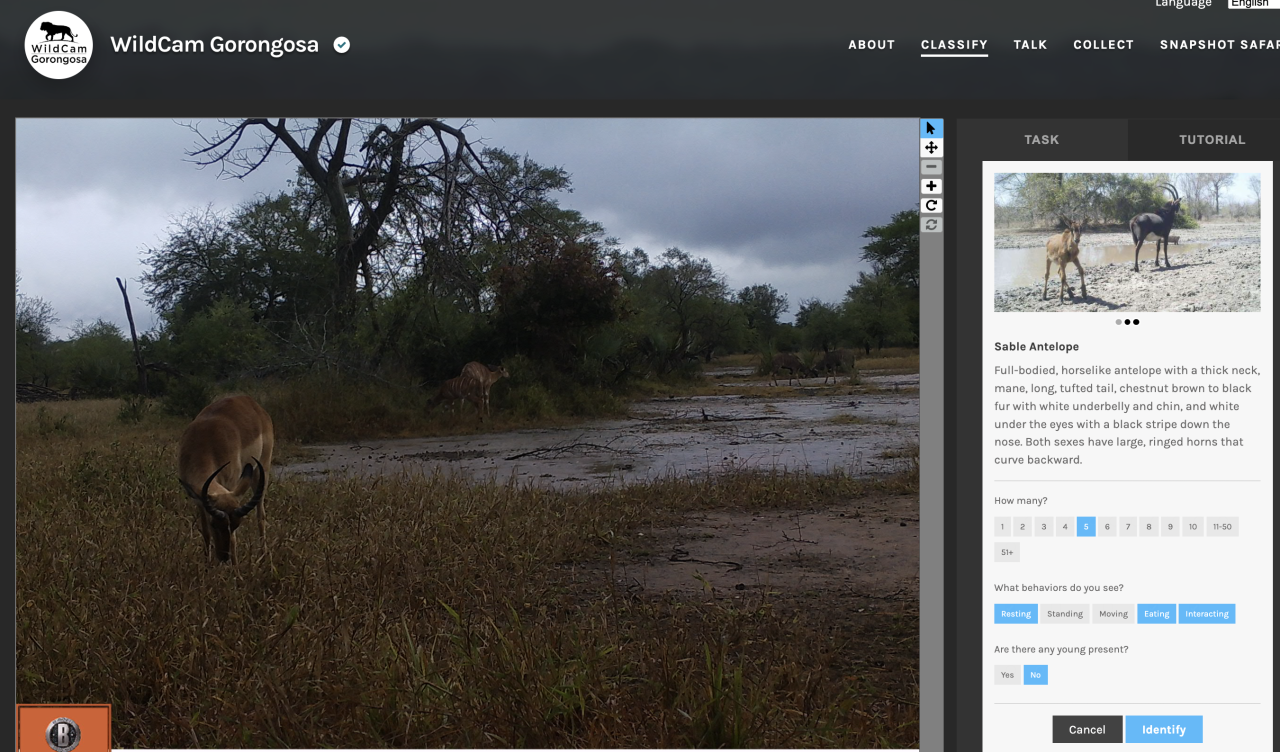Open the Bushnell camera logo thumbnail
This screenshot has height=752, width=1280.
coord(63,728)
